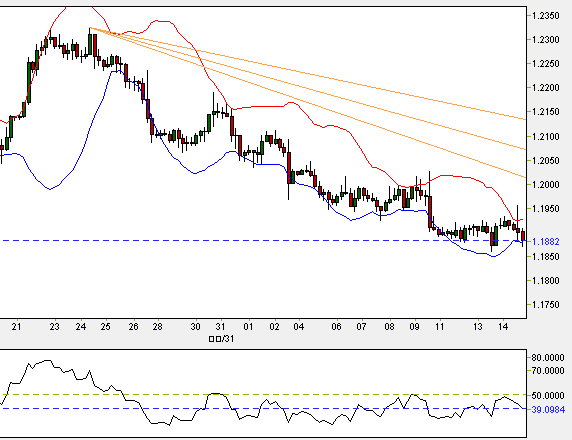Click the 1.2250 price axis label
The width and height of the screenshot is (572, 440).
coord(545,64)
